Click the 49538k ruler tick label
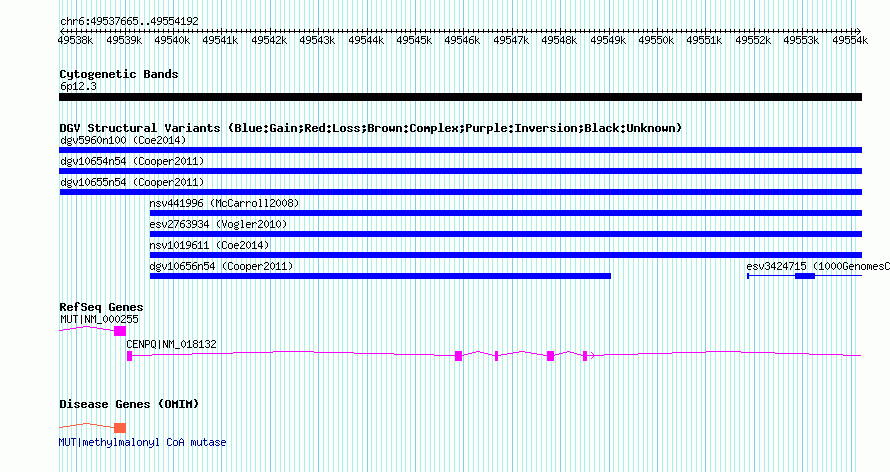Image resolution: width=890 pixels, height=472 pixels. pos(75,40)
